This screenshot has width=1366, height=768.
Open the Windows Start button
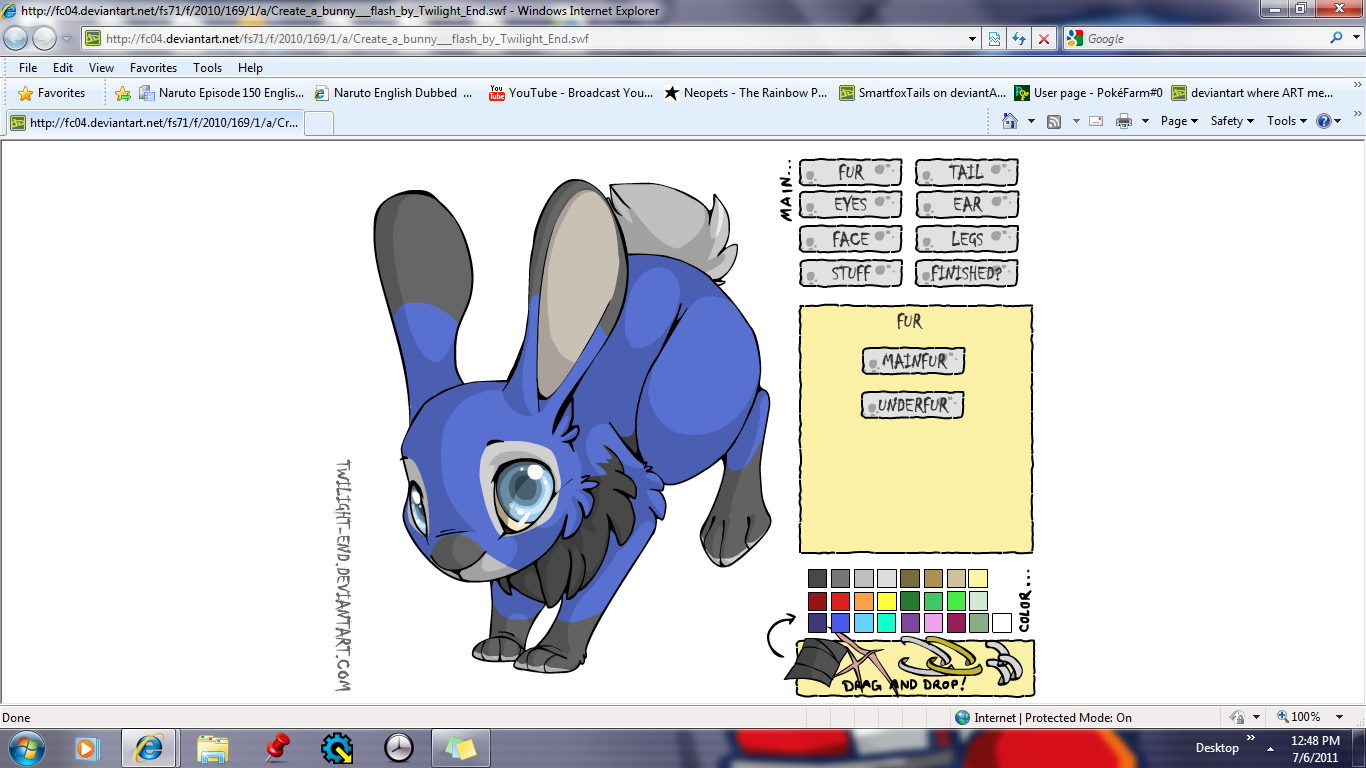(27, 747)
